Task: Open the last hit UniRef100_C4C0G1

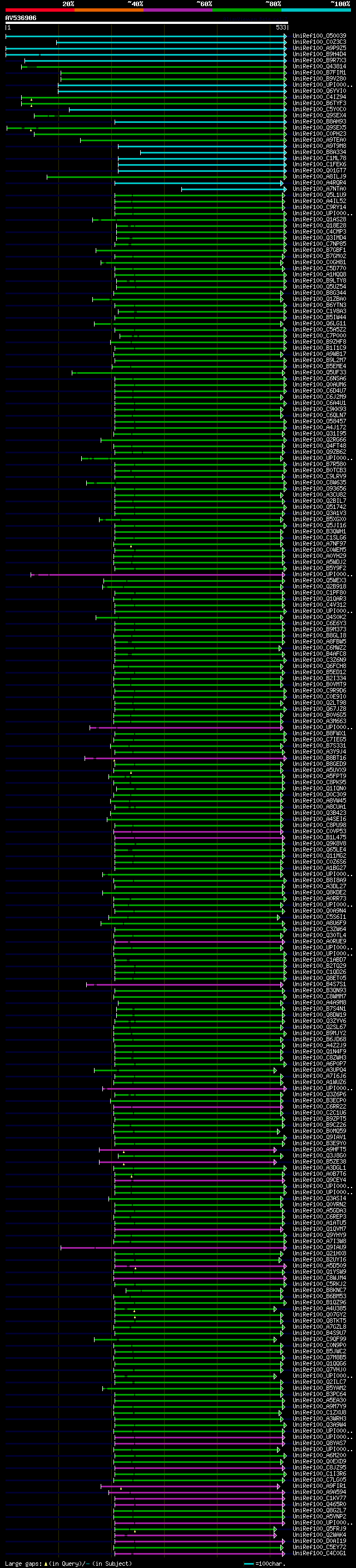Action: click(319, 1553)
